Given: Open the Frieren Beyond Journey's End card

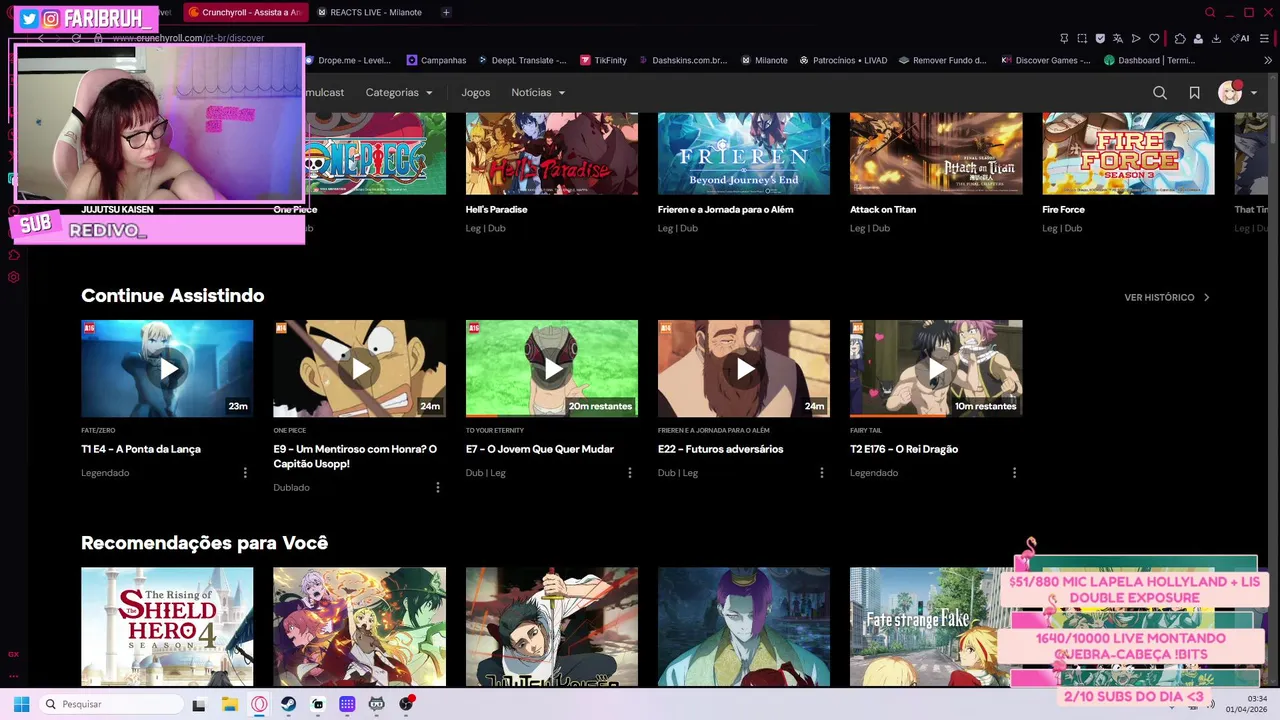Looking at the screenshot, I should point(743,153).
